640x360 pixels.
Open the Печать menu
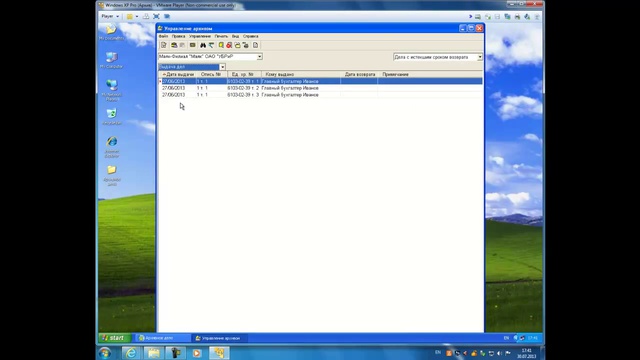click(x=221, y=36)
